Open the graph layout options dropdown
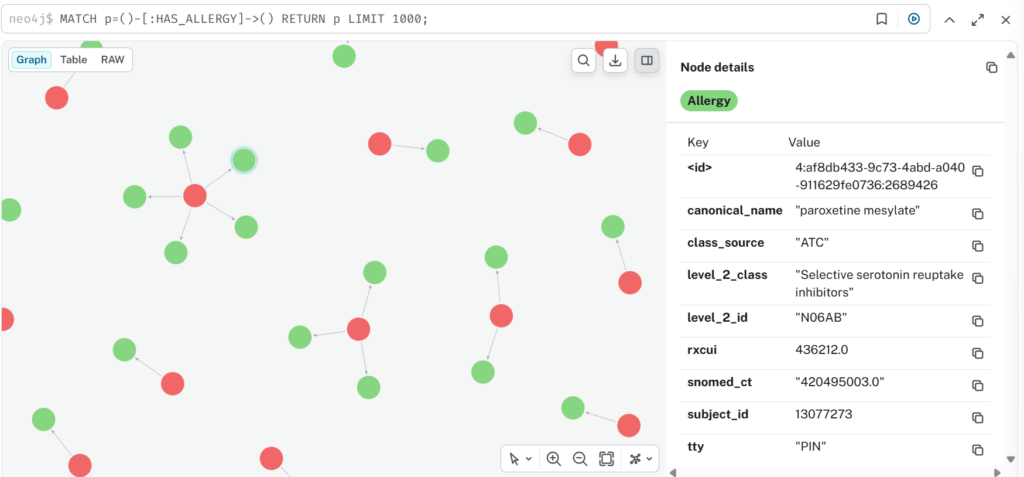This screenshot has width=1024, height=477. 640,459
